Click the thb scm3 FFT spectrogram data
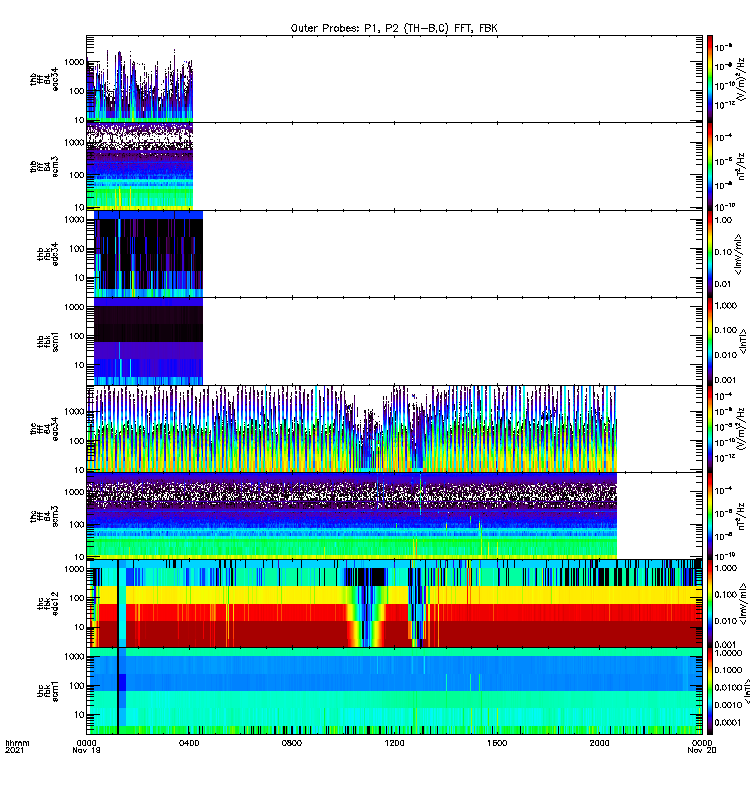Viewport: 750px width, 800px height. [x=140, y=166]
